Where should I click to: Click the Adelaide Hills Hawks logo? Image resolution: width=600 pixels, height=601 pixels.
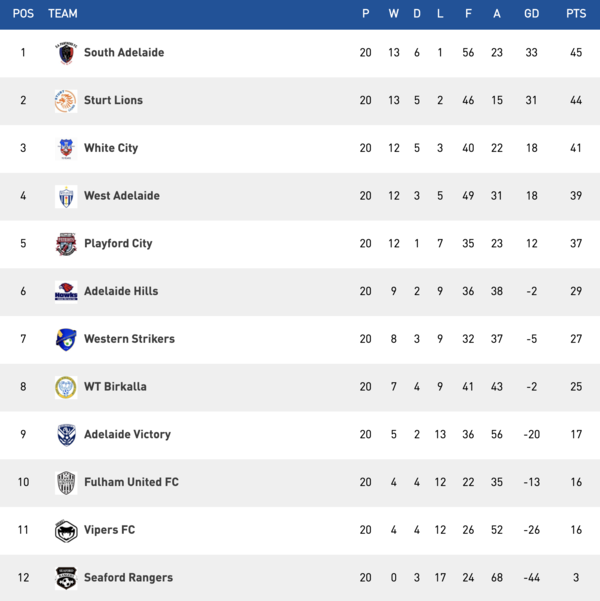tap(66, 291)
